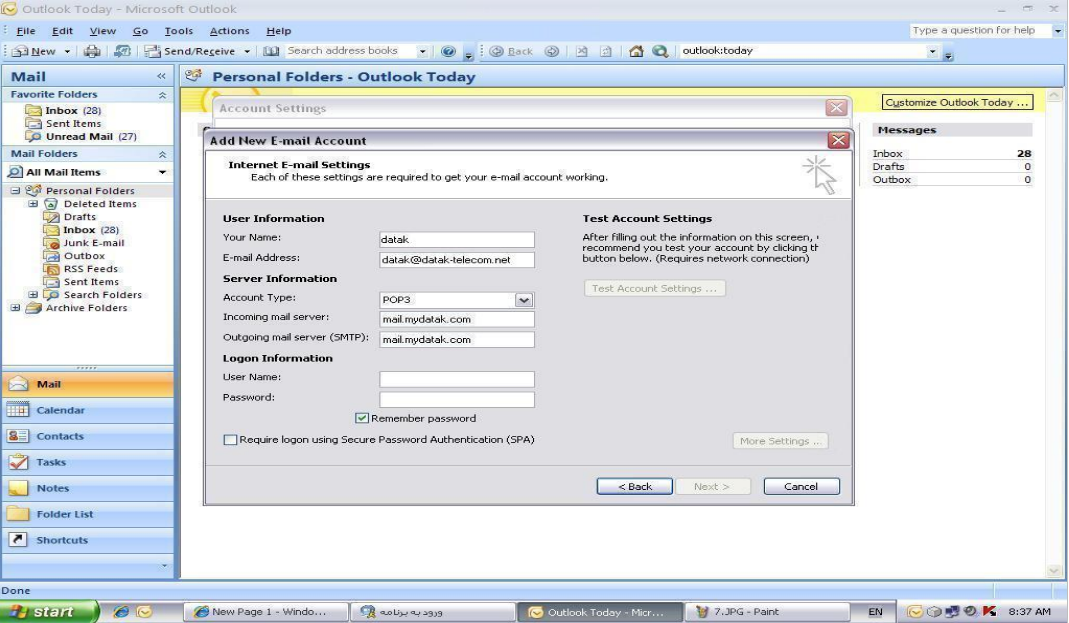Click the User Name input field
Screen dimensions: 1069x623
457,379
